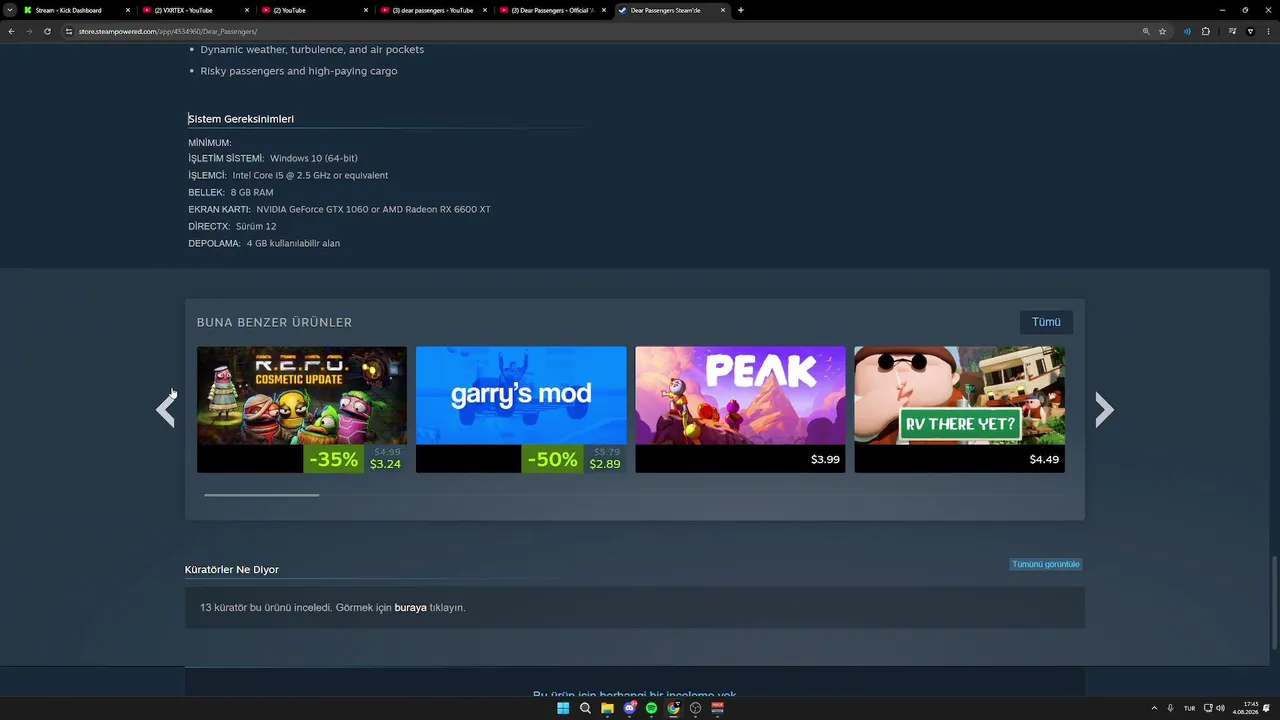Open the R.E.P.O. Cosmetic Update game card

click(302, 409)
